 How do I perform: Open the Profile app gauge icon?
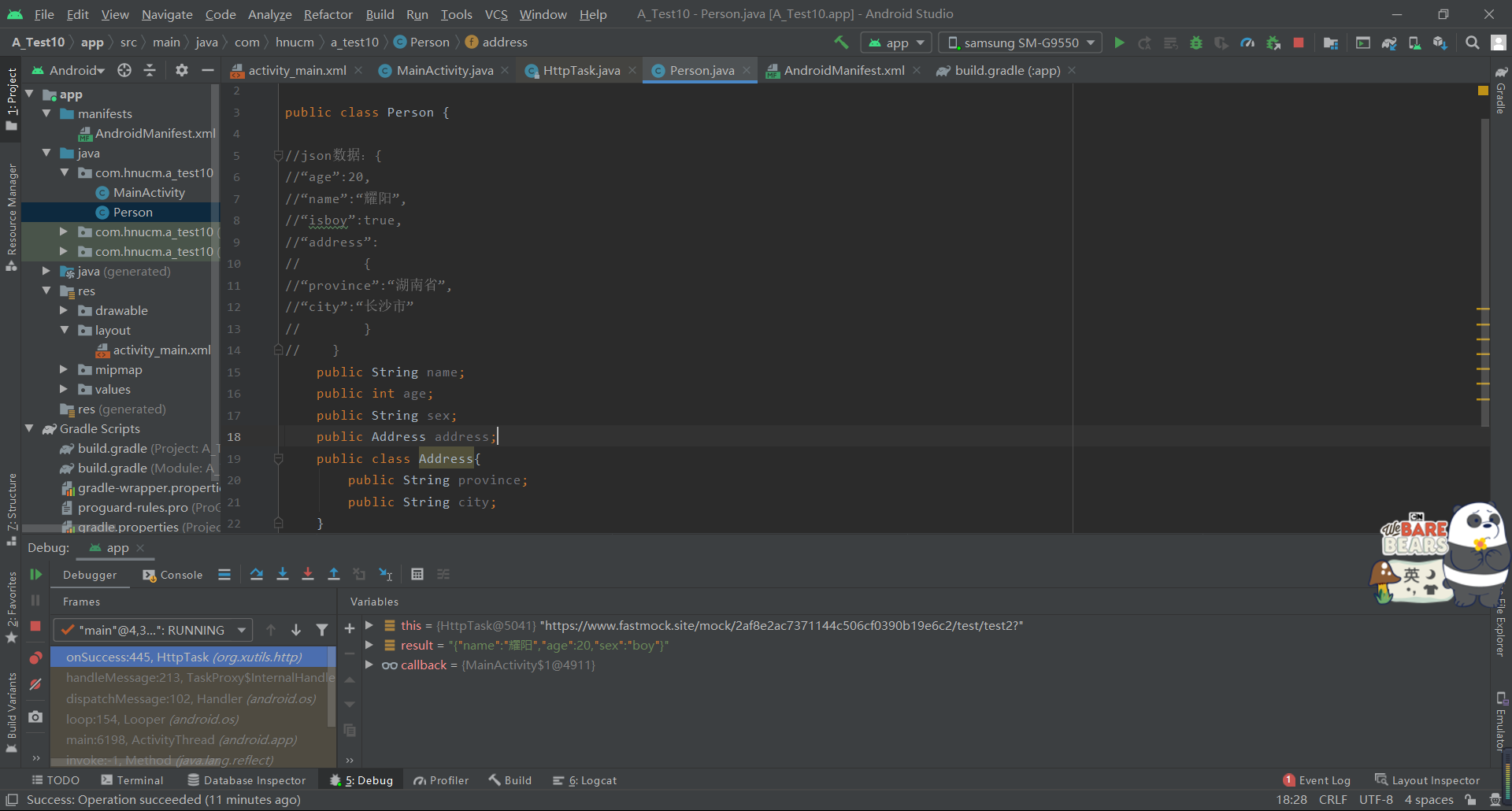(1247, 43)
